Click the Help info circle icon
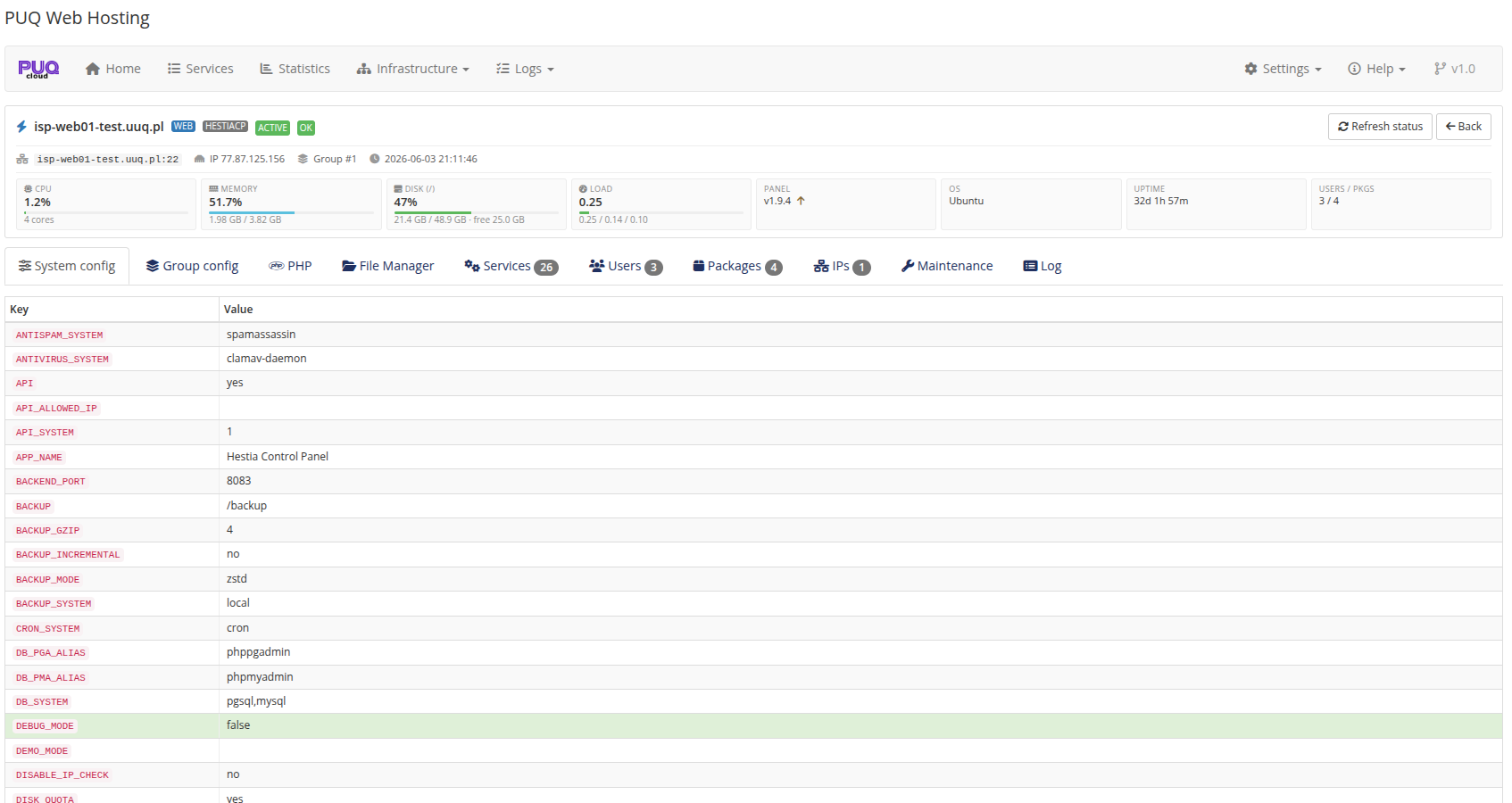The width and height of the screenshot is (1512, 803). point(1354,69)
